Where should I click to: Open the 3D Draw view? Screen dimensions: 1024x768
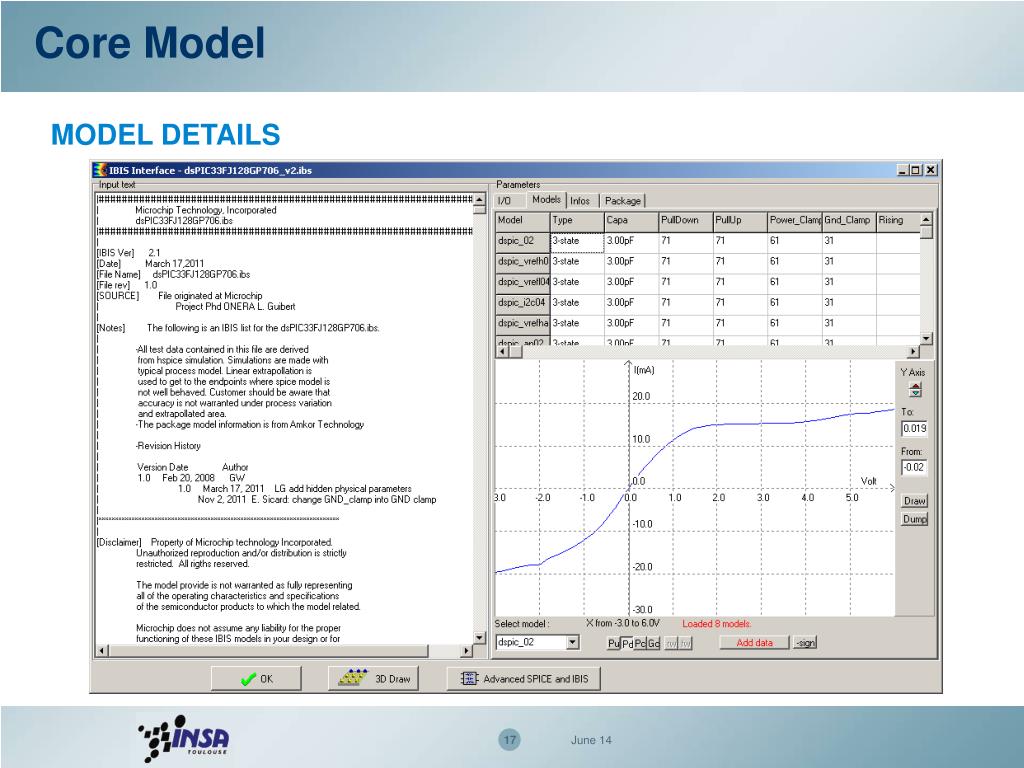click(x=374, y=679)
